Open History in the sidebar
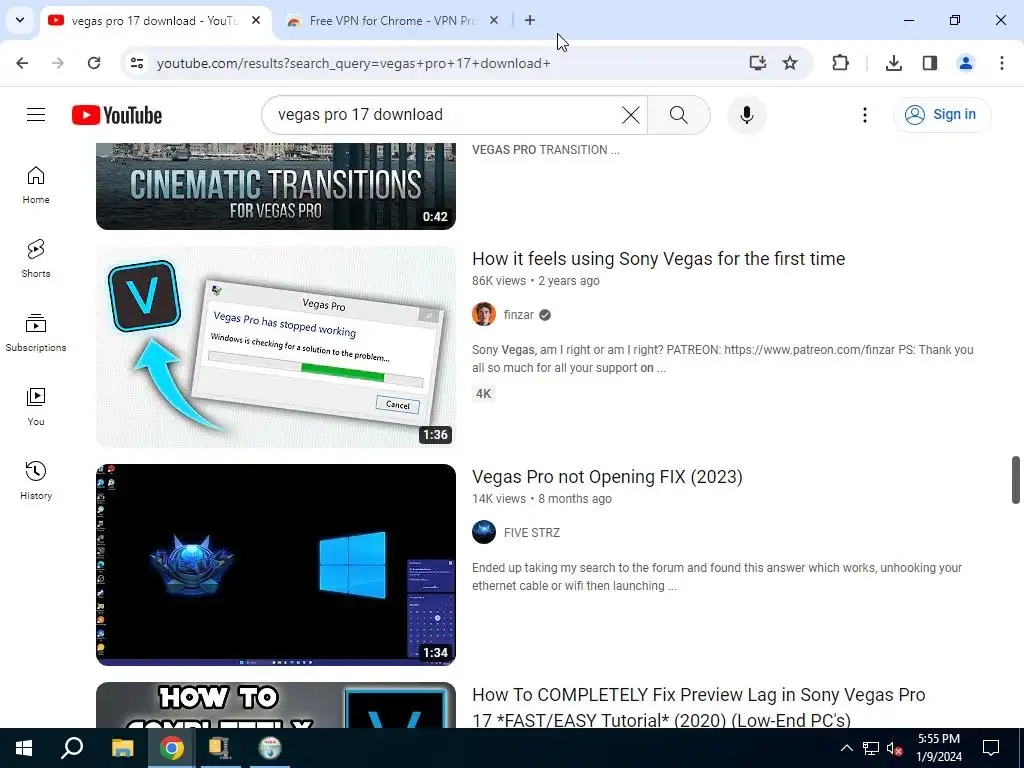This screenshot has height=768, width=1024. 36,481
